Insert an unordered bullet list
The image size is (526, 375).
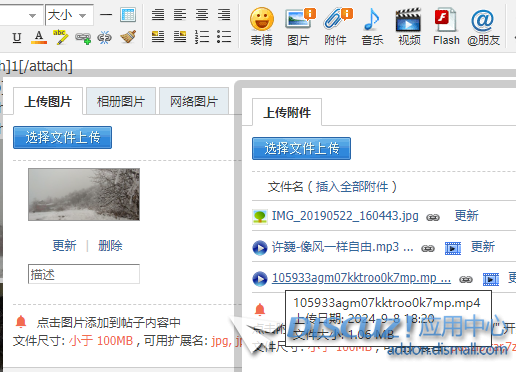pos(224,37)
